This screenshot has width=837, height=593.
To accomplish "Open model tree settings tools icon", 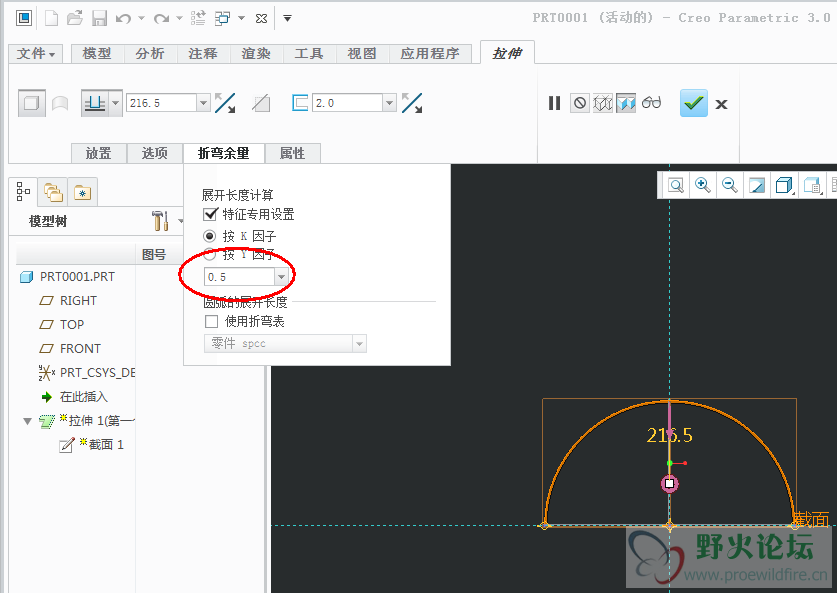I will pyautogui.click(x=160, y=221).
